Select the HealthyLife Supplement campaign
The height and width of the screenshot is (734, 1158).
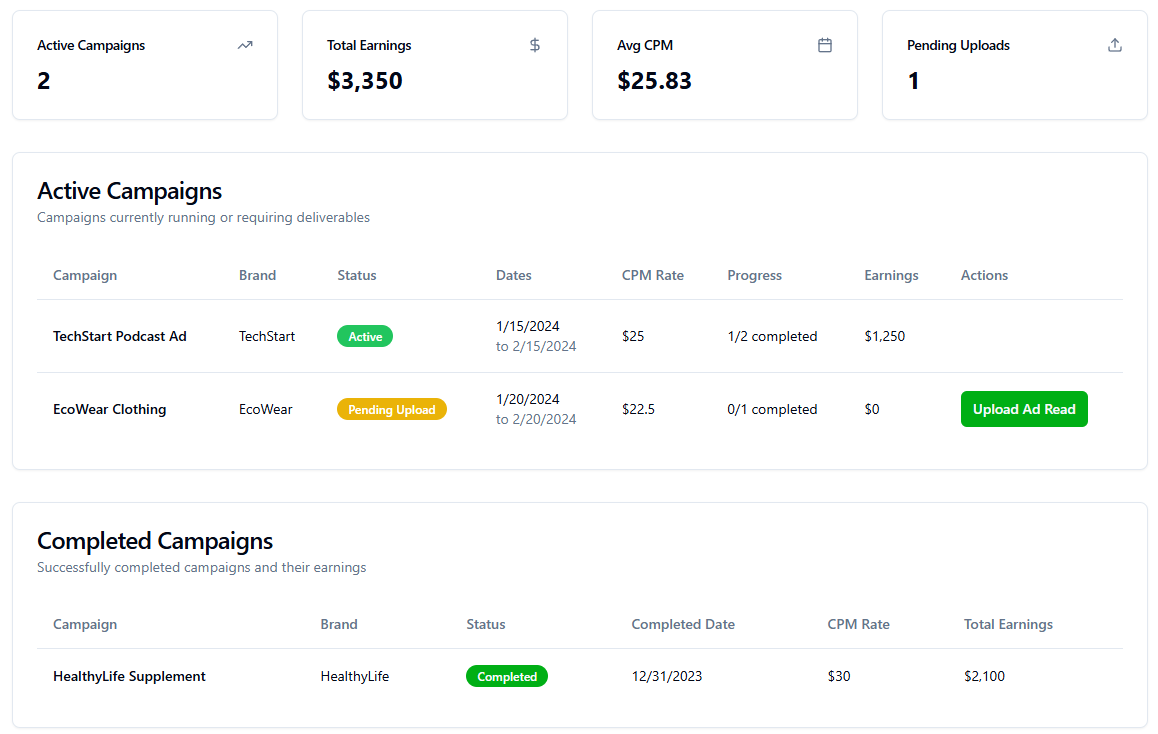129,676
